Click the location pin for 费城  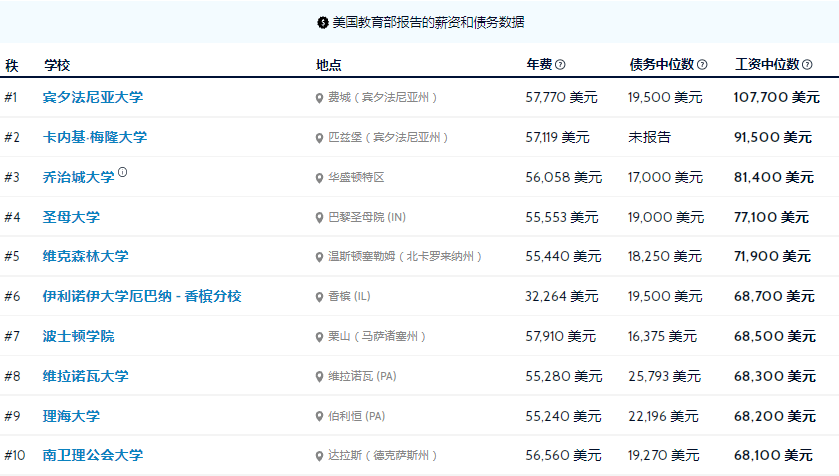tap(319, 98)
